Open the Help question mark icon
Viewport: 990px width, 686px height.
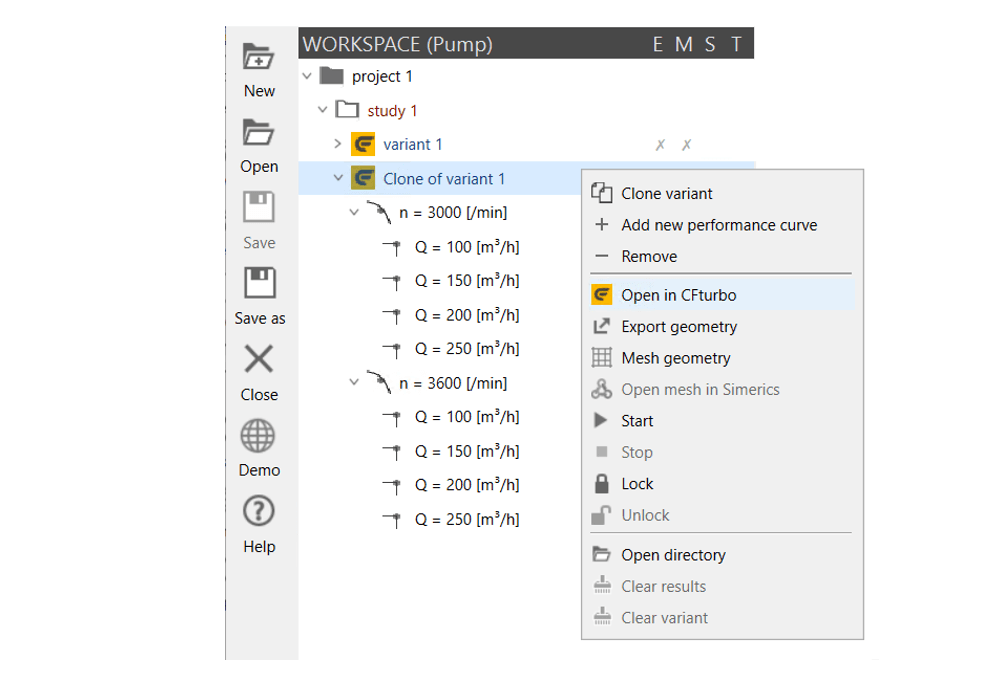259,511
